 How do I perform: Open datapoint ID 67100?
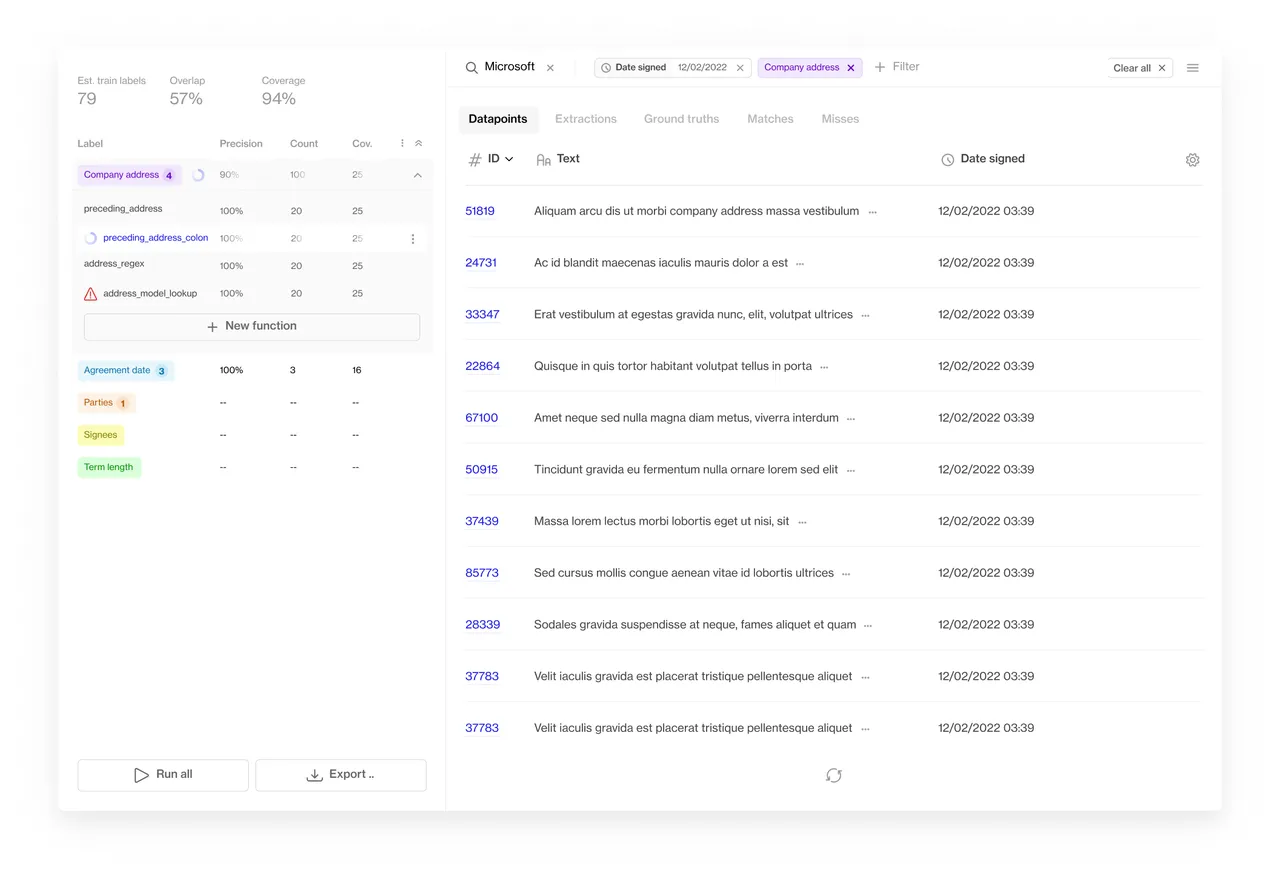481,418
